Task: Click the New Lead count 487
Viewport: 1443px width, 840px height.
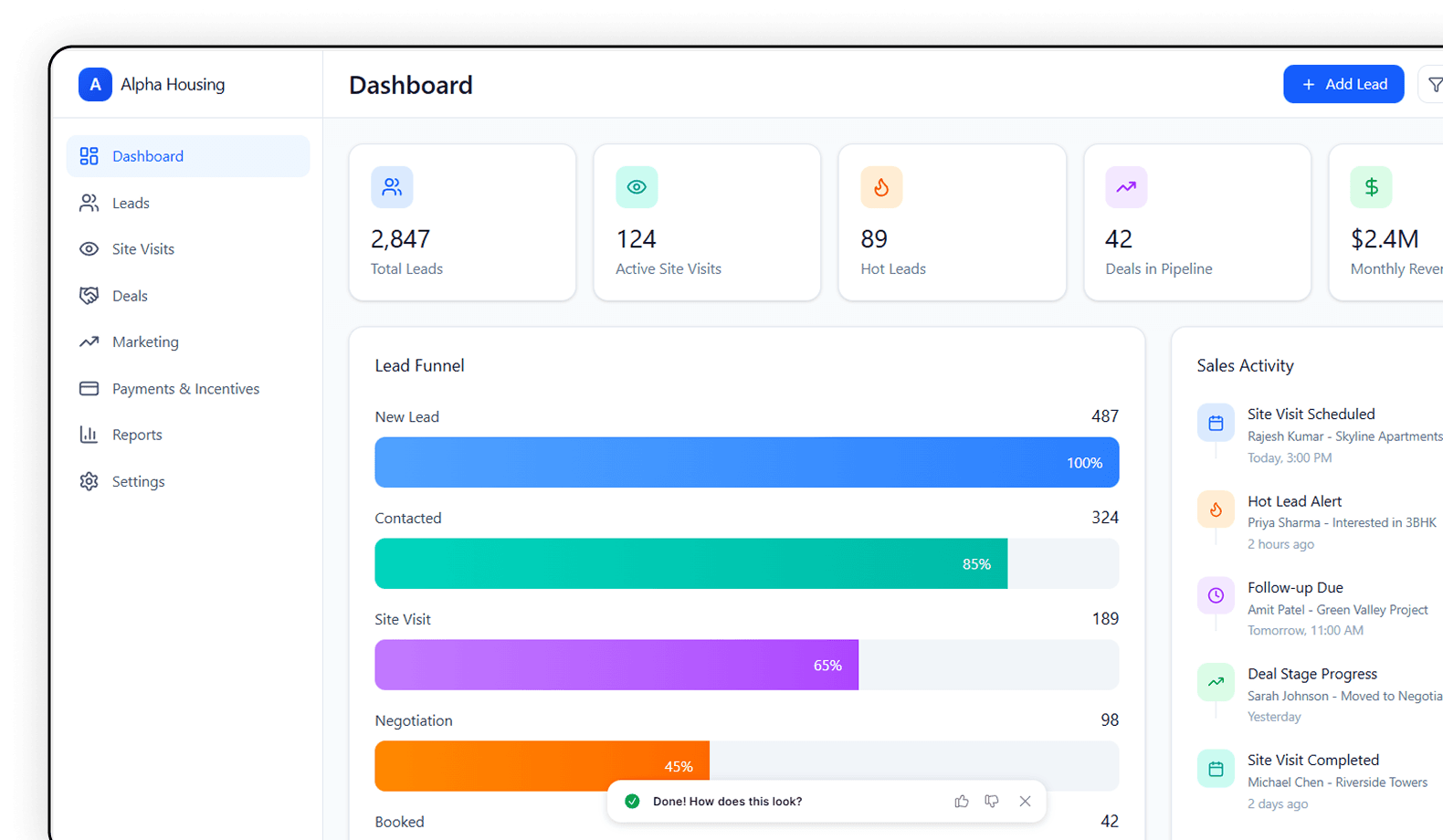Action: pyautogui.click(x=1105, y=416)
